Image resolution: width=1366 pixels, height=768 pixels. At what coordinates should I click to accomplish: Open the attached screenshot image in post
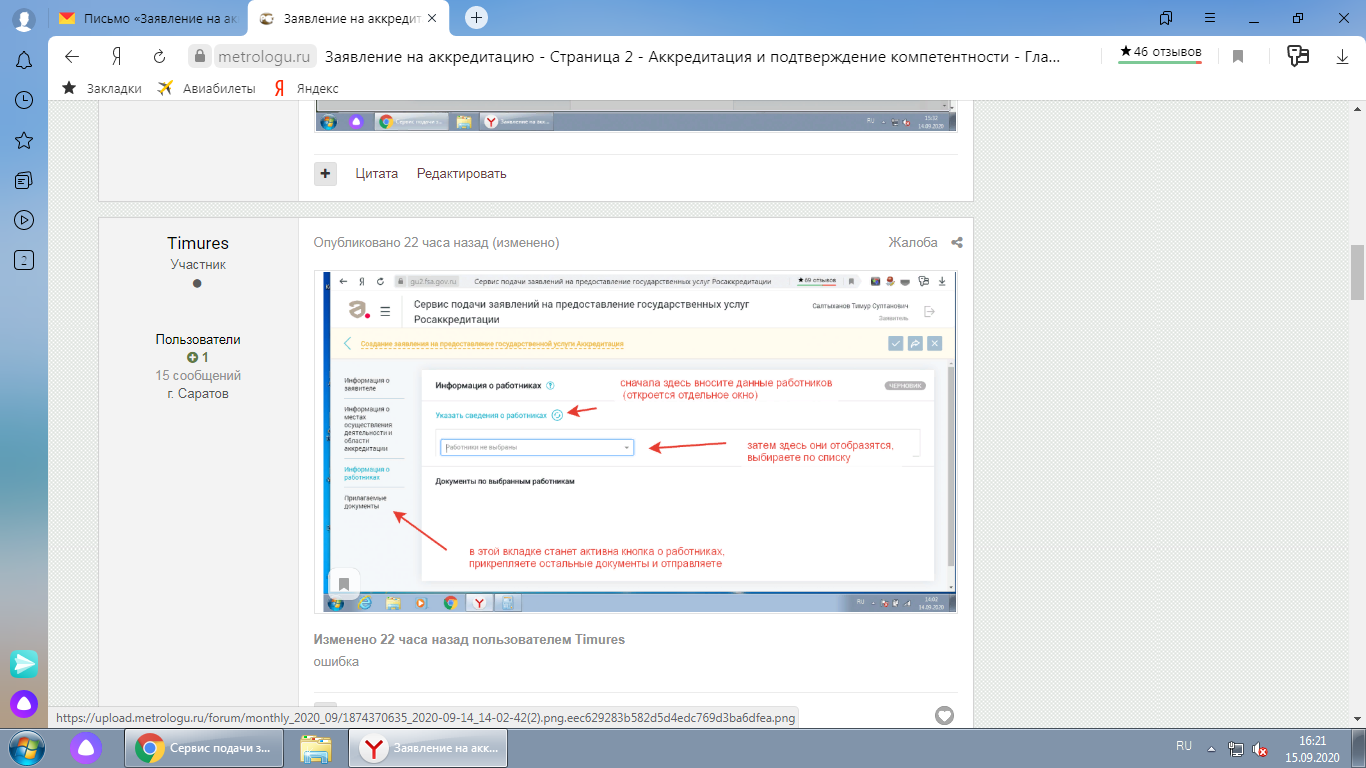[x=635, y=440]
